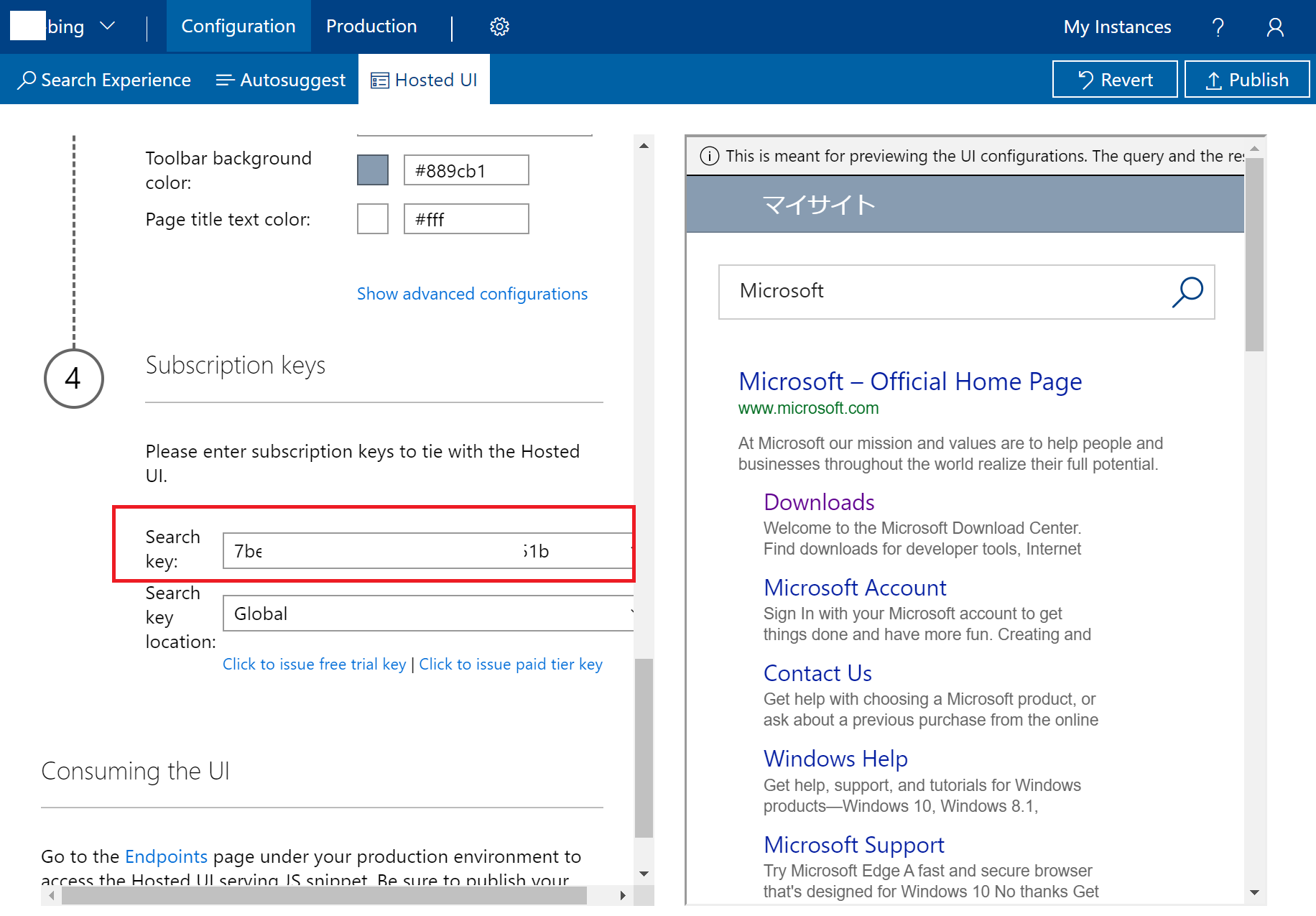The height and width of the screenshot is (916, 1316).
Task: Click the magnifier in the preview search box
Action: pos(1187,292)
